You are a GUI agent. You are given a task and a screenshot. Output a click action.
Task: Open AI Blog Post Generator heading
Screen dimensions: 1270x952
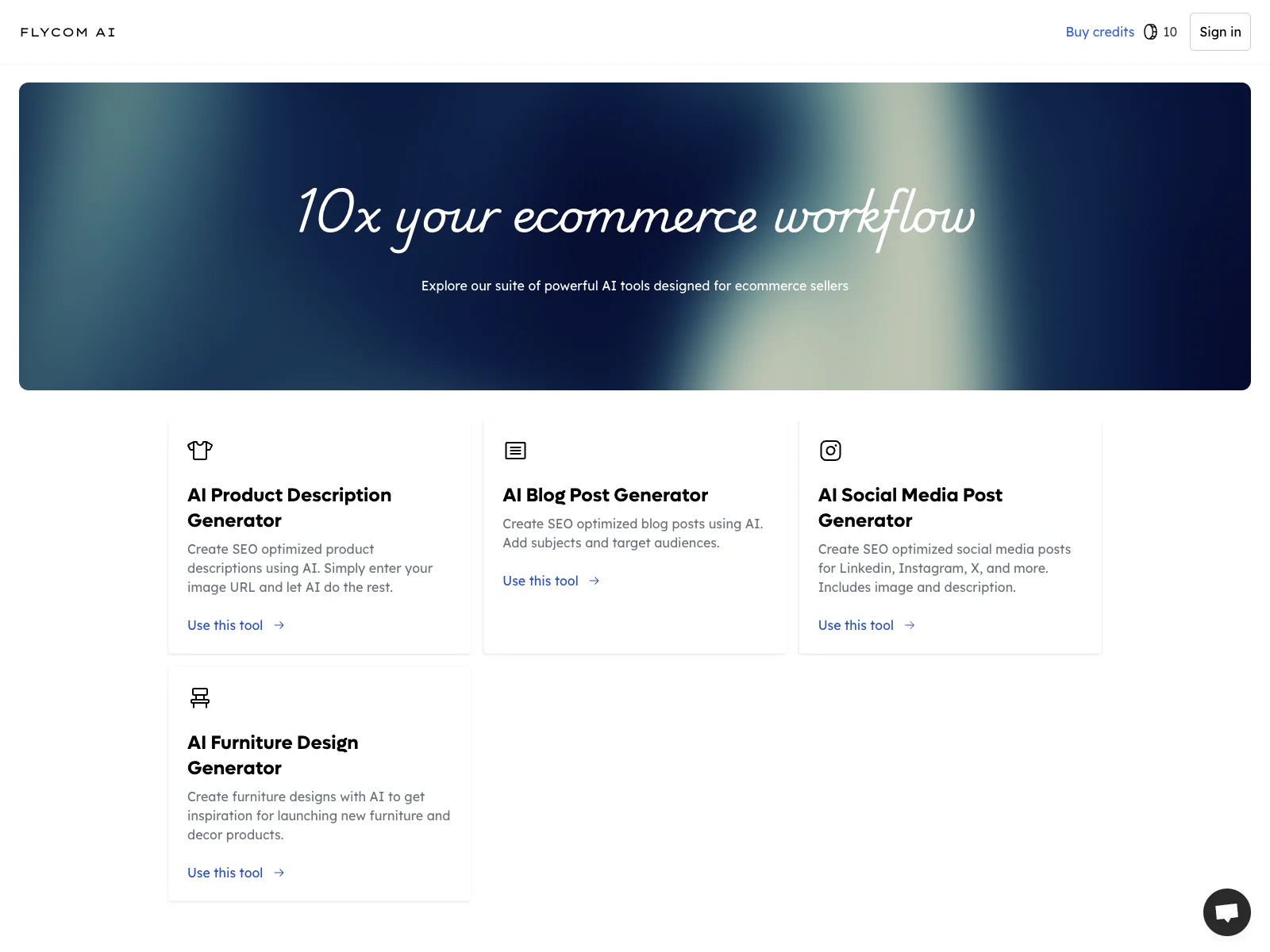click(605, 495)
